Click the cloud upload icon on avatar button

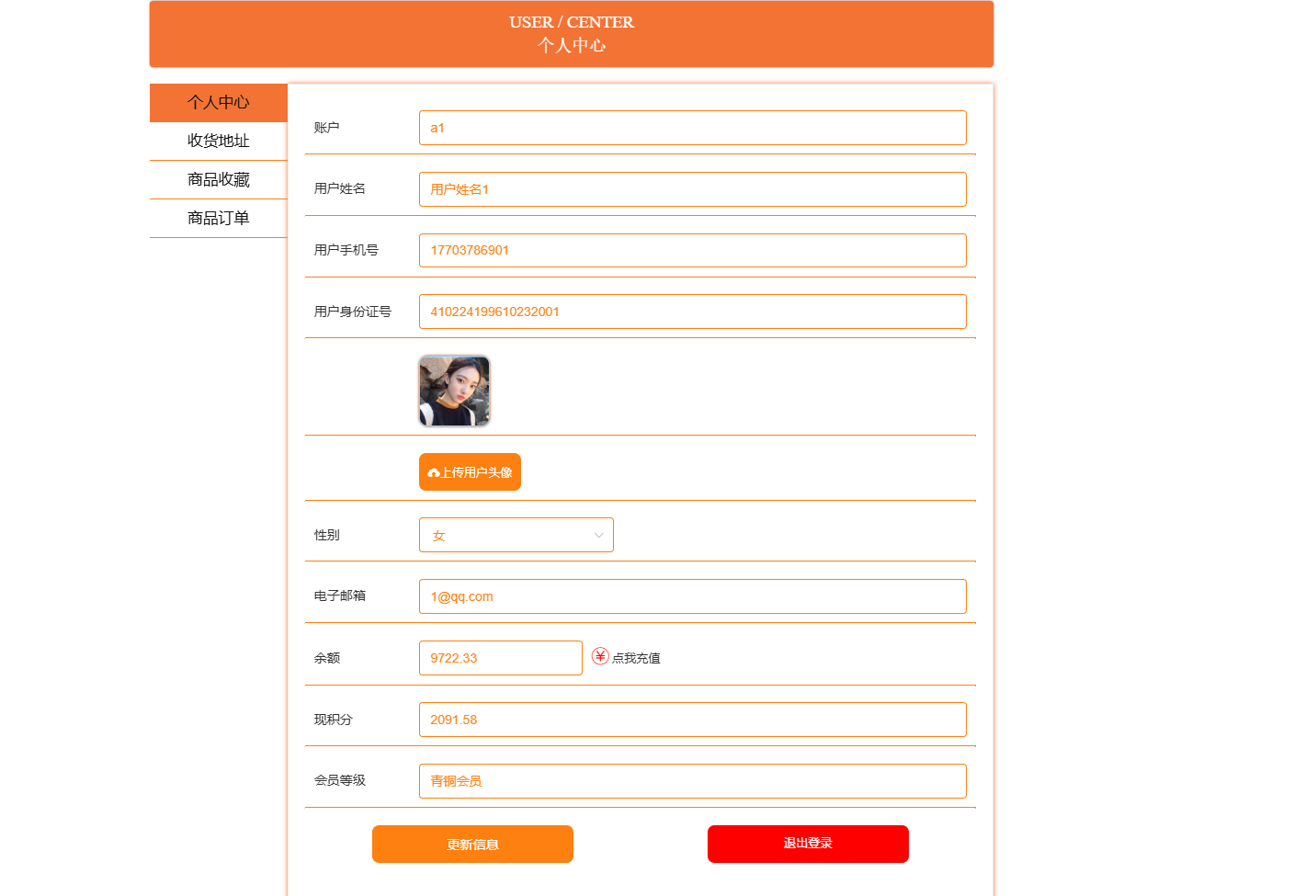[x=434, y=473]
